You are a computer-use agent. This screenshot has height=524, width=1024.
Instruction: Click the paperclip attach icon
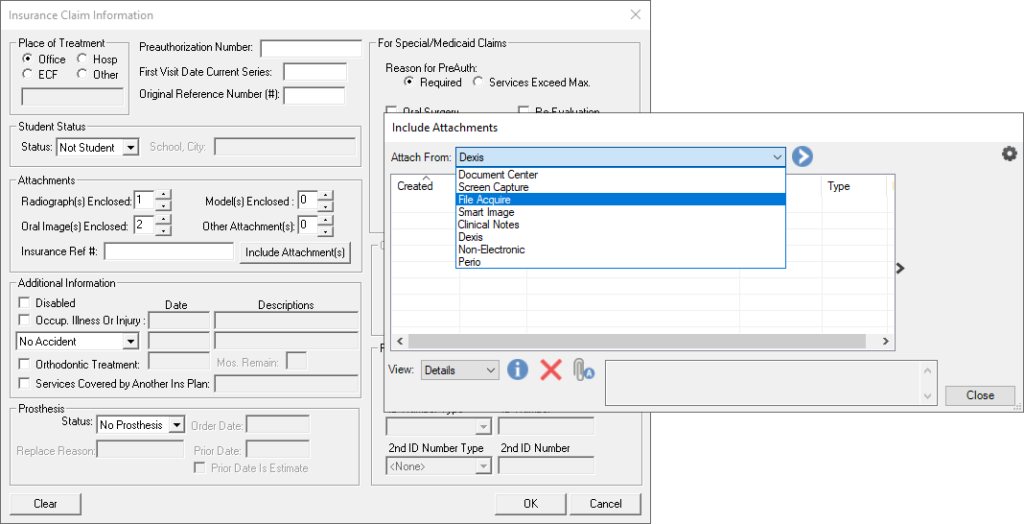click(583, 370)
